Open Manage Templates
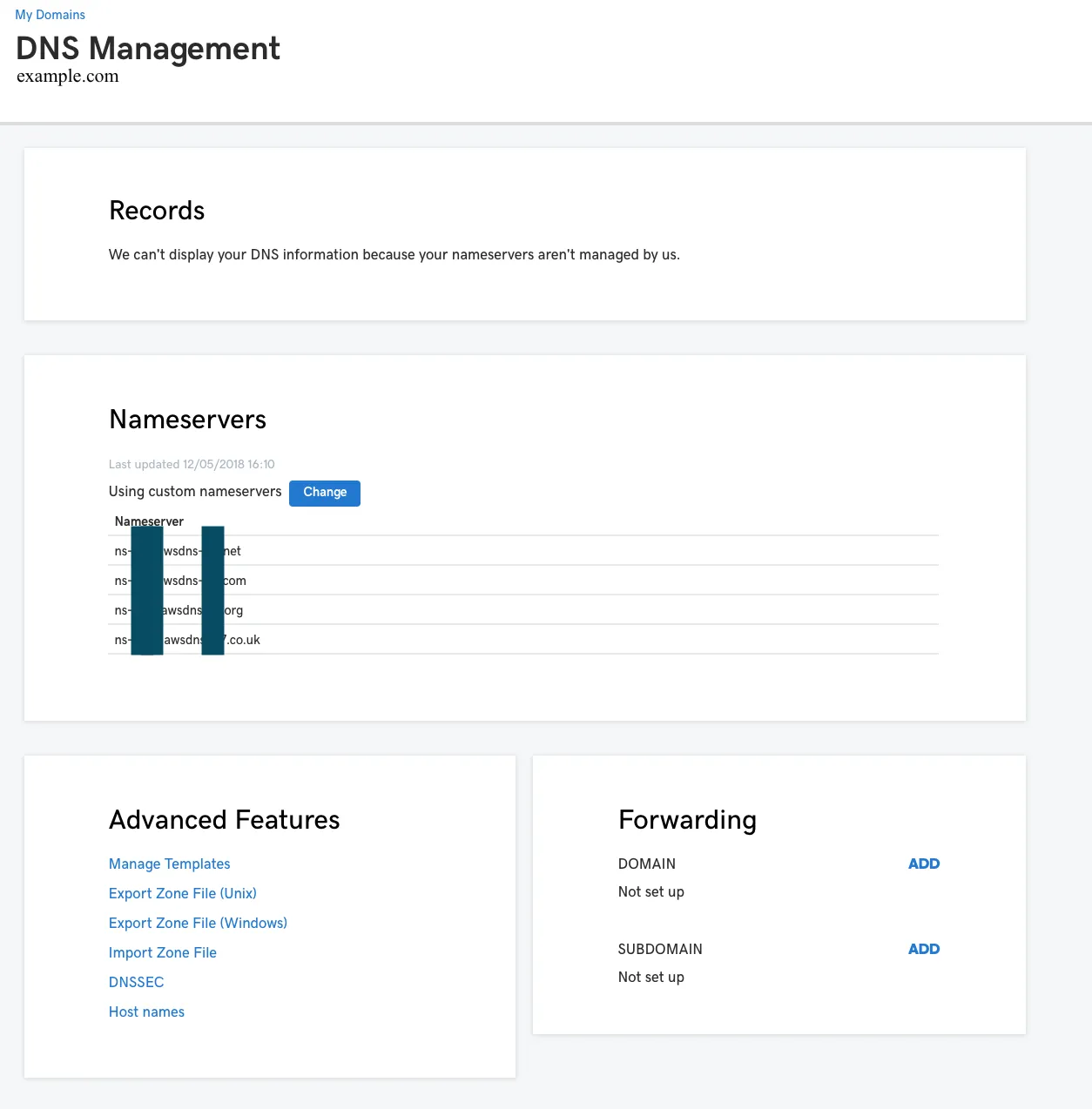1092x1109 pixels. (170, 864)
